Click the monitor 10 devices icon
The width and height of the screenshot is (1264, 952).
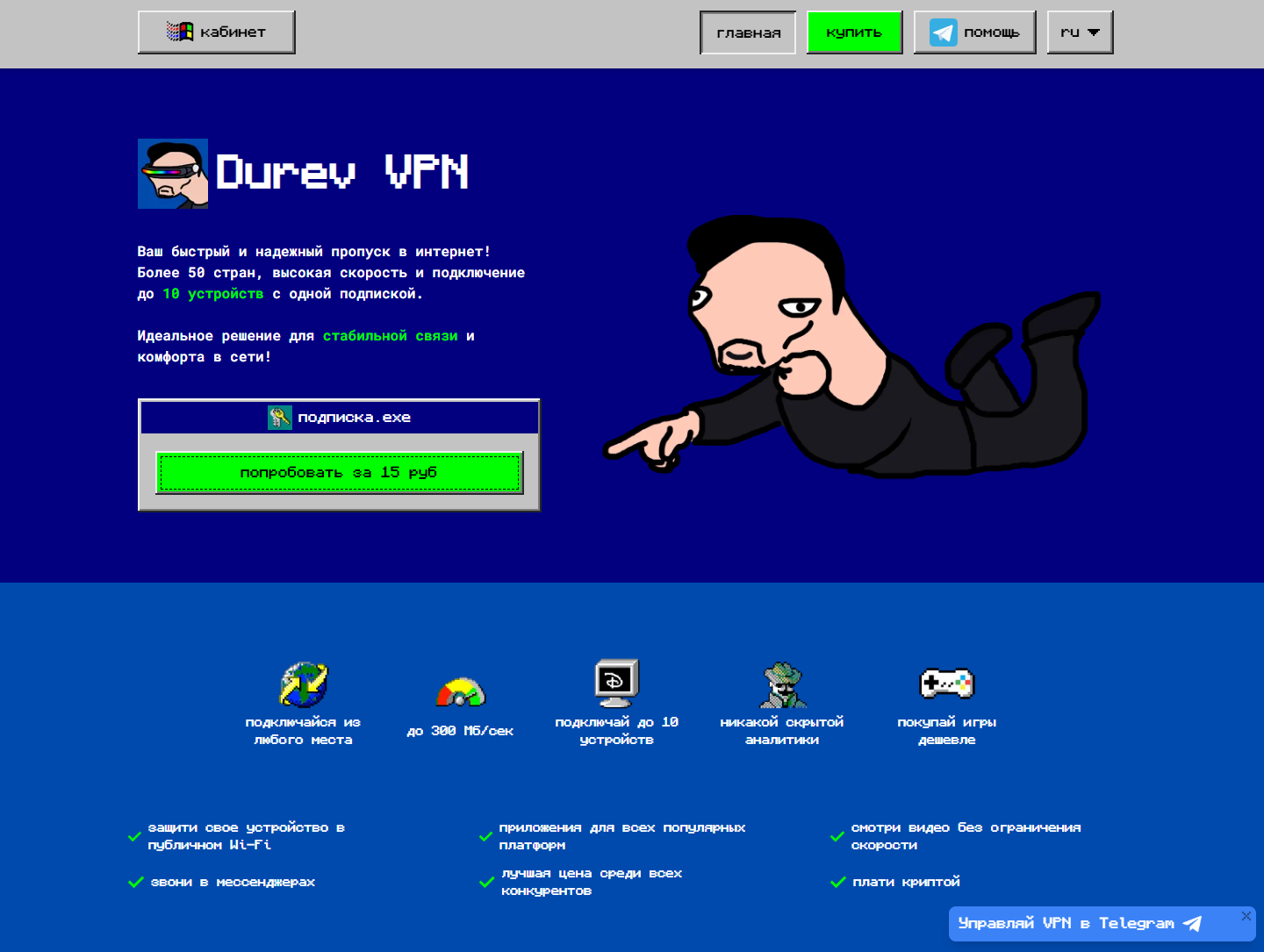click(617, 684)
